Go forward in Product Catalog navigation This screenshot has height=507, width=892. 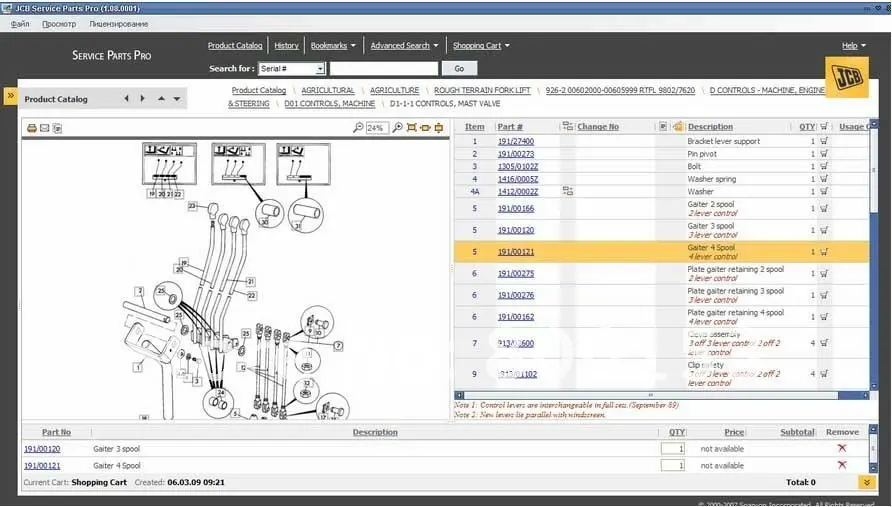(x=143, y=98)
